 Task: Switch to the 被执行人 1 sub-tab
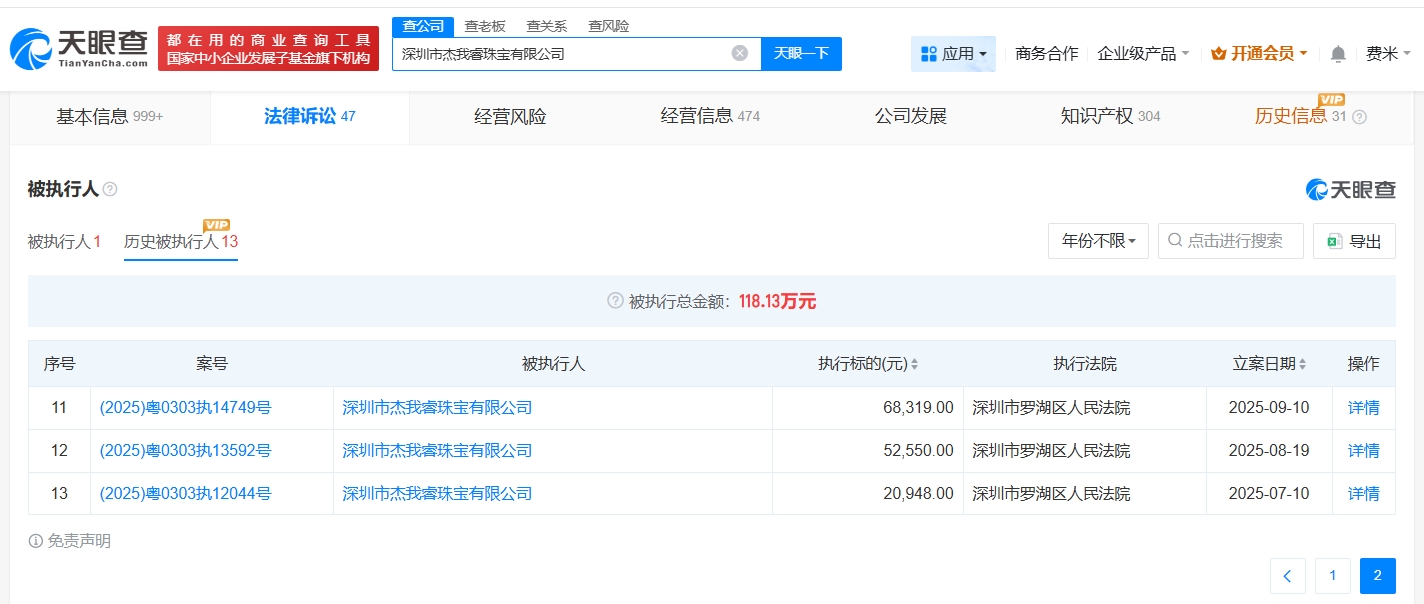64,241
